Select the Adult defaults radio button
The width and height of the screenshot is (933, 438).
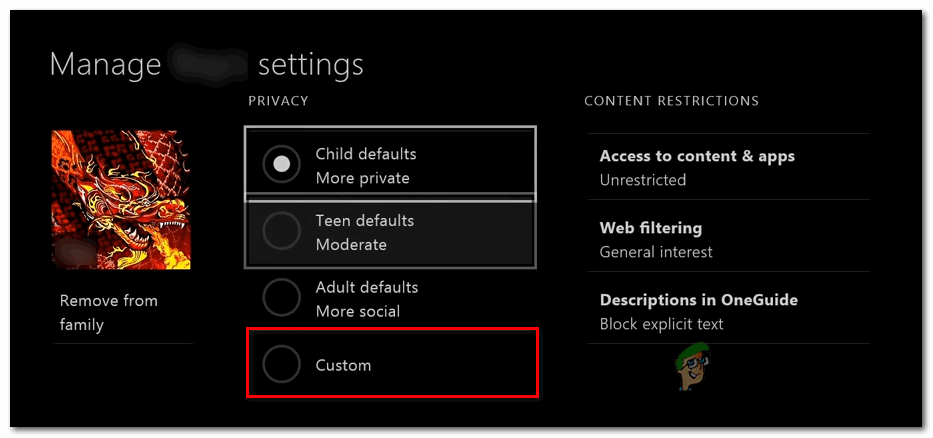click(282, 298)
